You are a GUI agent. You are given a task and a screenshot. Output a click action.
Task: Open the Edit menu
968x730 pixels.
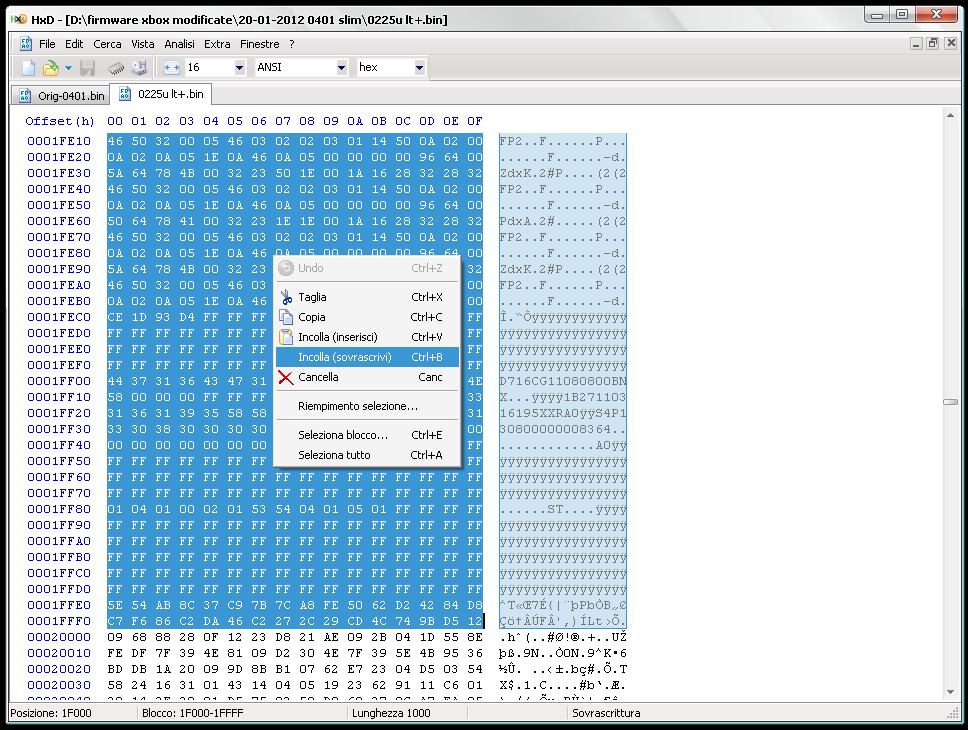(x=74, y=44)
